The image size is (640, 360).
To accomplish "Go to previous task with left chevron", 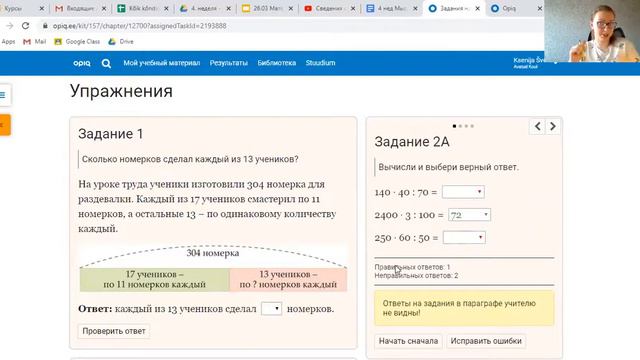I will click(538, 127).
